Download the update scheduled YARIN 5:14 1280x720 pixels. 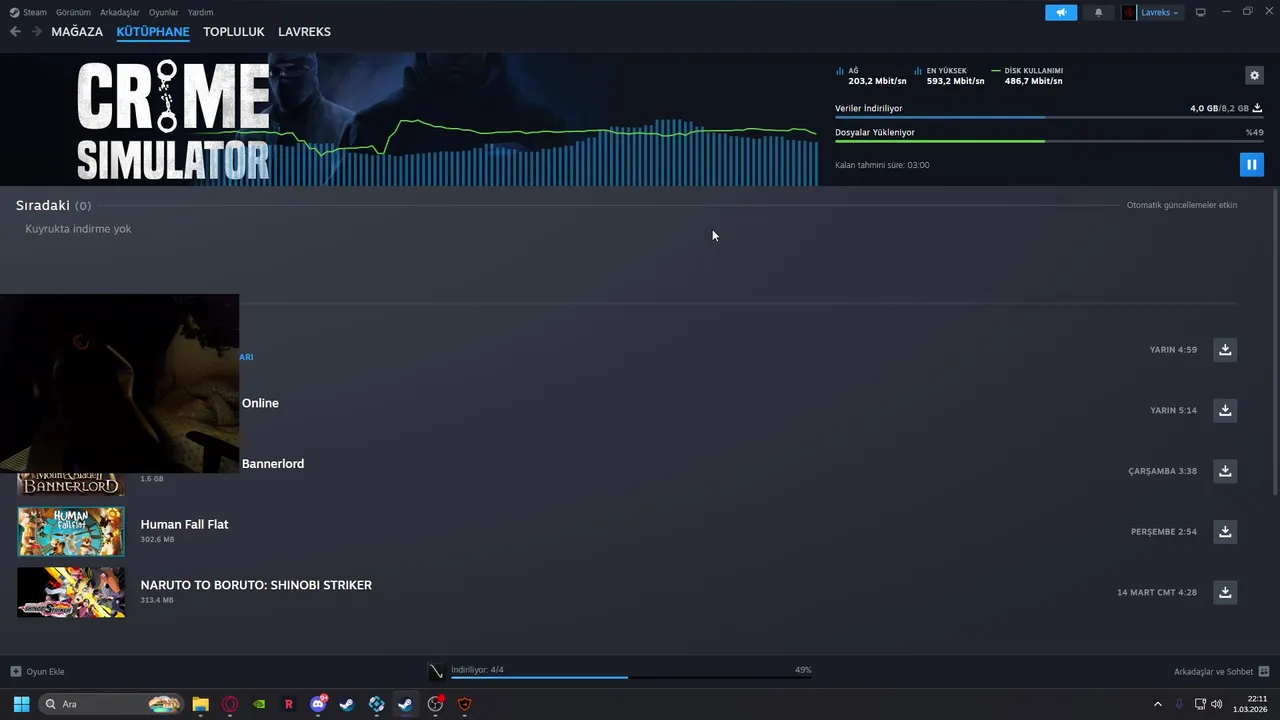pos(1225,410)
